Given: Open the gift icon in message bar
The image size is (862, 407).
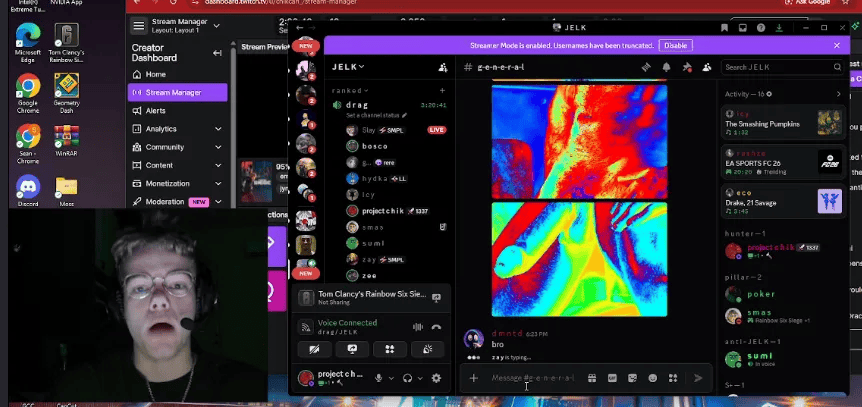Looking at the screenshot, I should pos(592,378).
